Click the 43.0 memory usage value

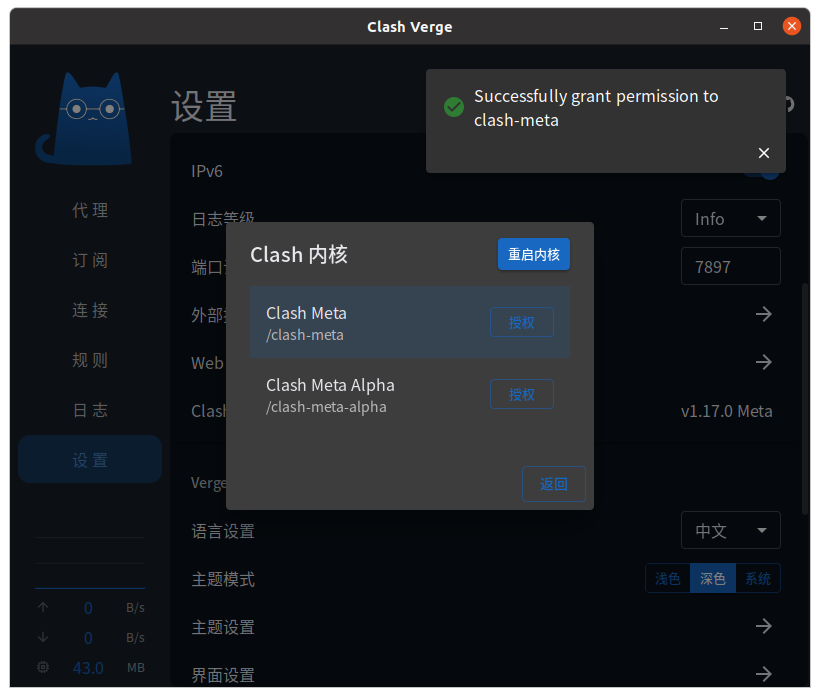point(88,668)
